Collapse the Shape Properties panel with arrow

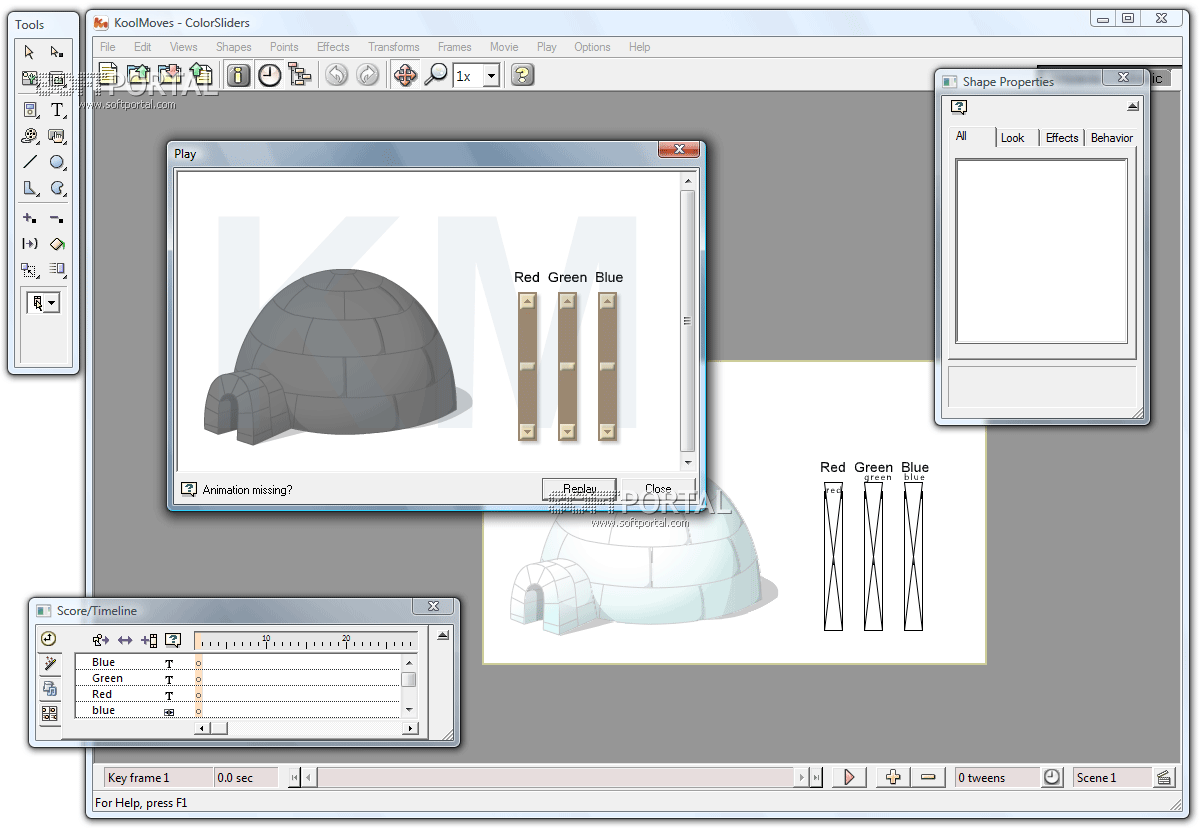click(x=1132, y=106)
